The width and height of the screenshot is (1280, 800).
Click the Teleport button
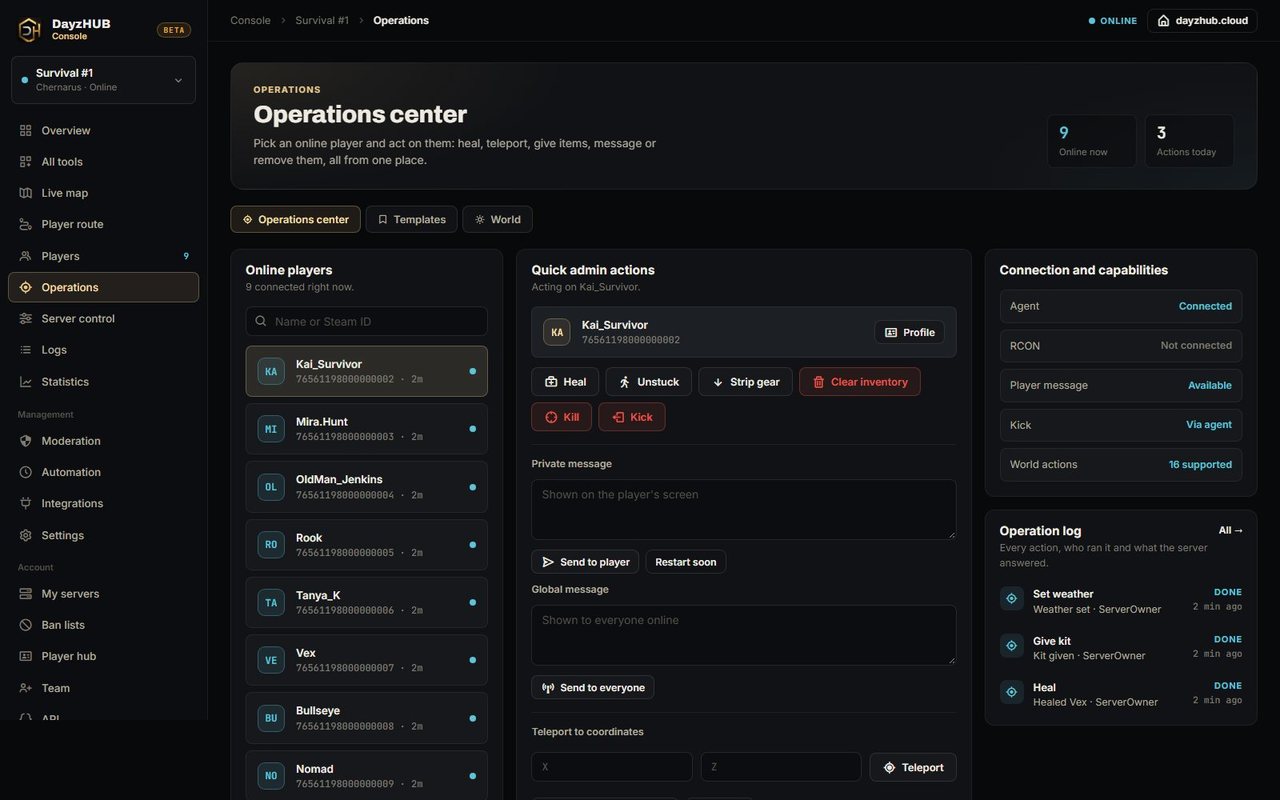pyautogui.click(x=913, y=768)
